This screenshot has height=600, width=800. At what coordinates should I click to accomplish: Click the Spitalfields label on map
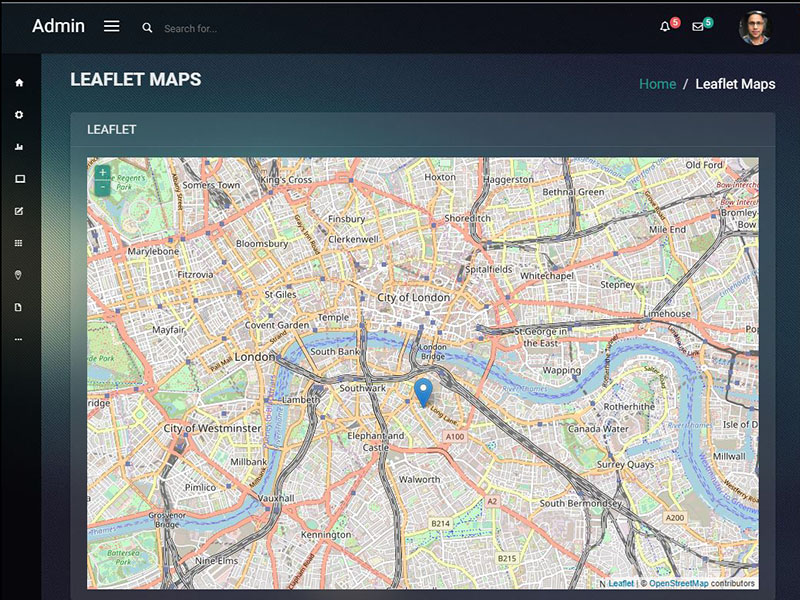coord(489,269)
